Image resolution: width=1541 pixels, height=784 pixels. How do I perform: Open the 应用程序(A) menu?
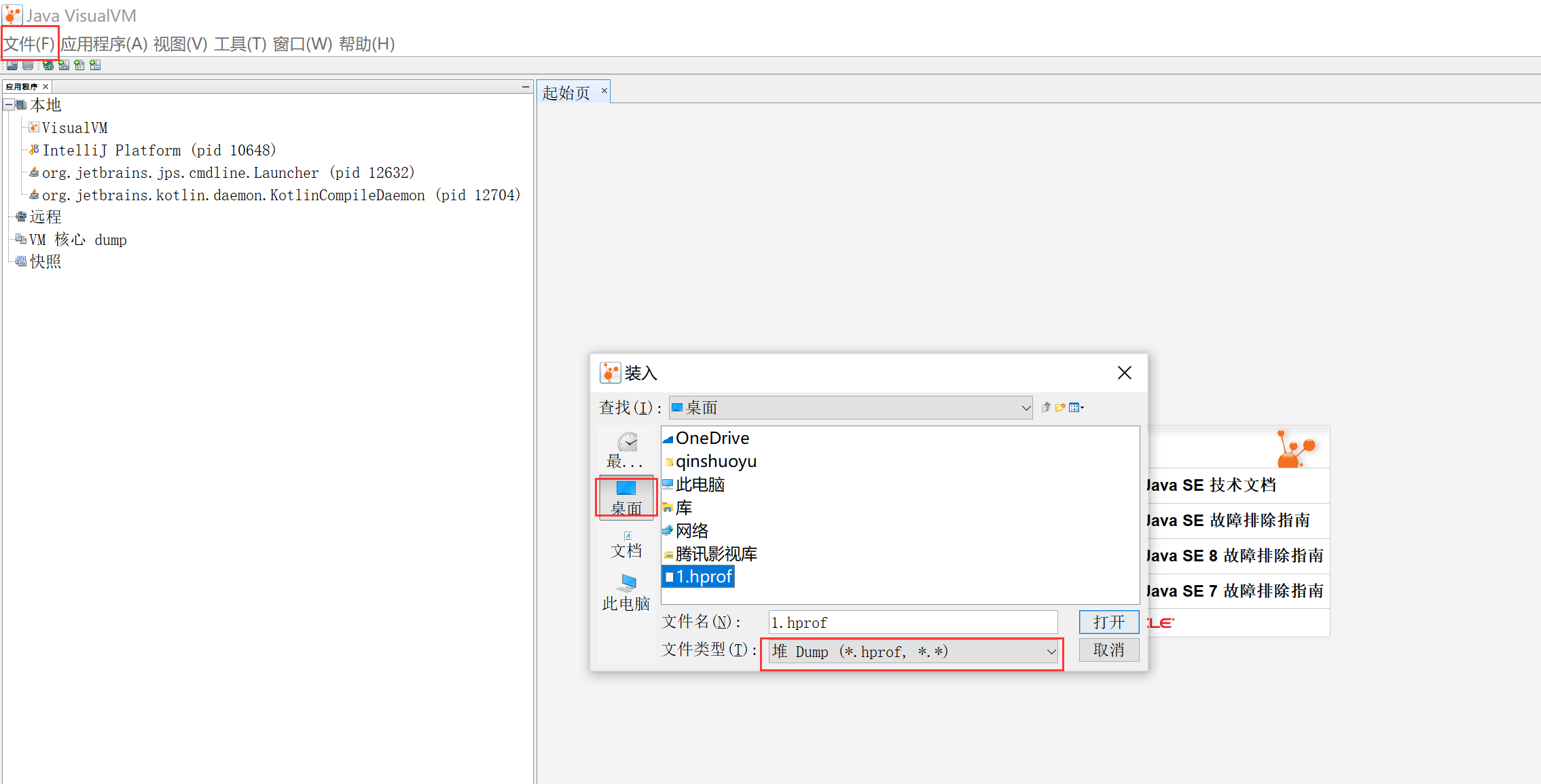(104, 44)
